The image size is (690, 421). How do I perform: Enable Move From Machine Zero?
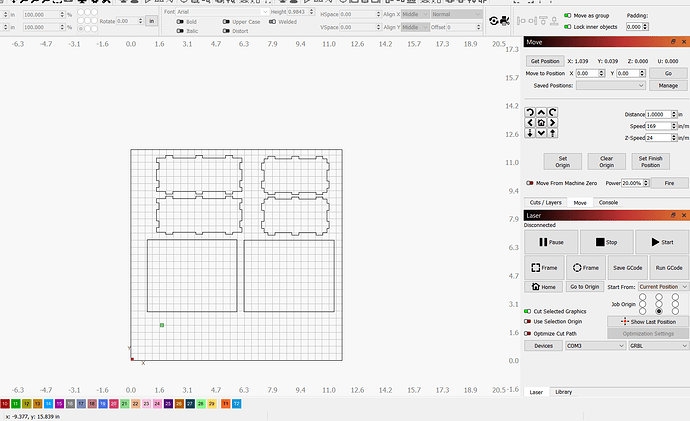tap(530, 183)
